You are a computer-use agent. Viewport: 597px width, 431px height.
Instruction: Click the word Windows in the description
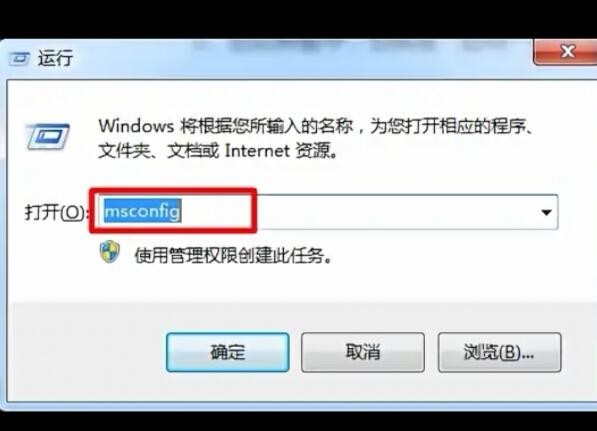pos(136,126)
